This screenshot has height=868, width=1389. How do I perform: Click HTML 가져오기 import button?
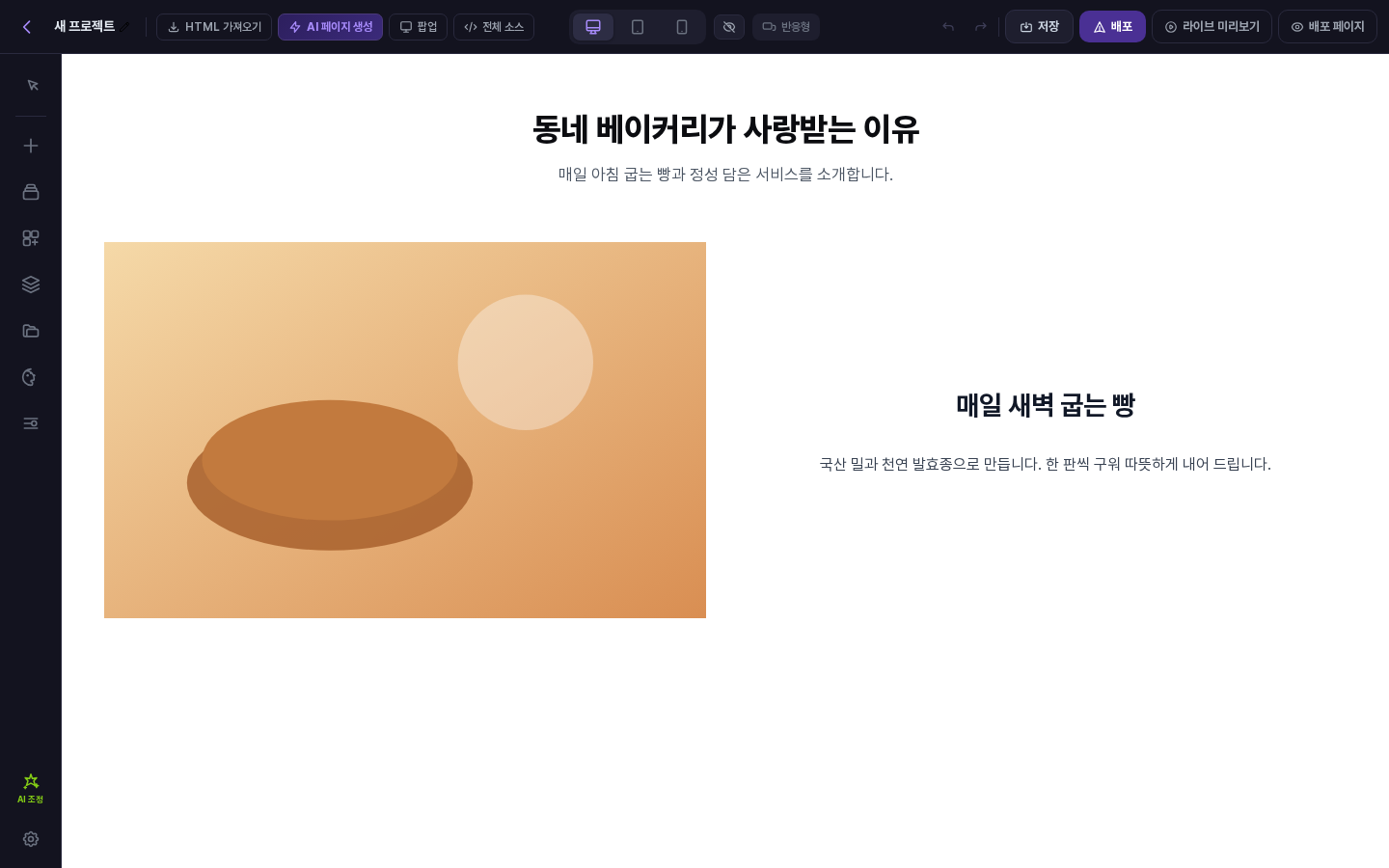214,27
